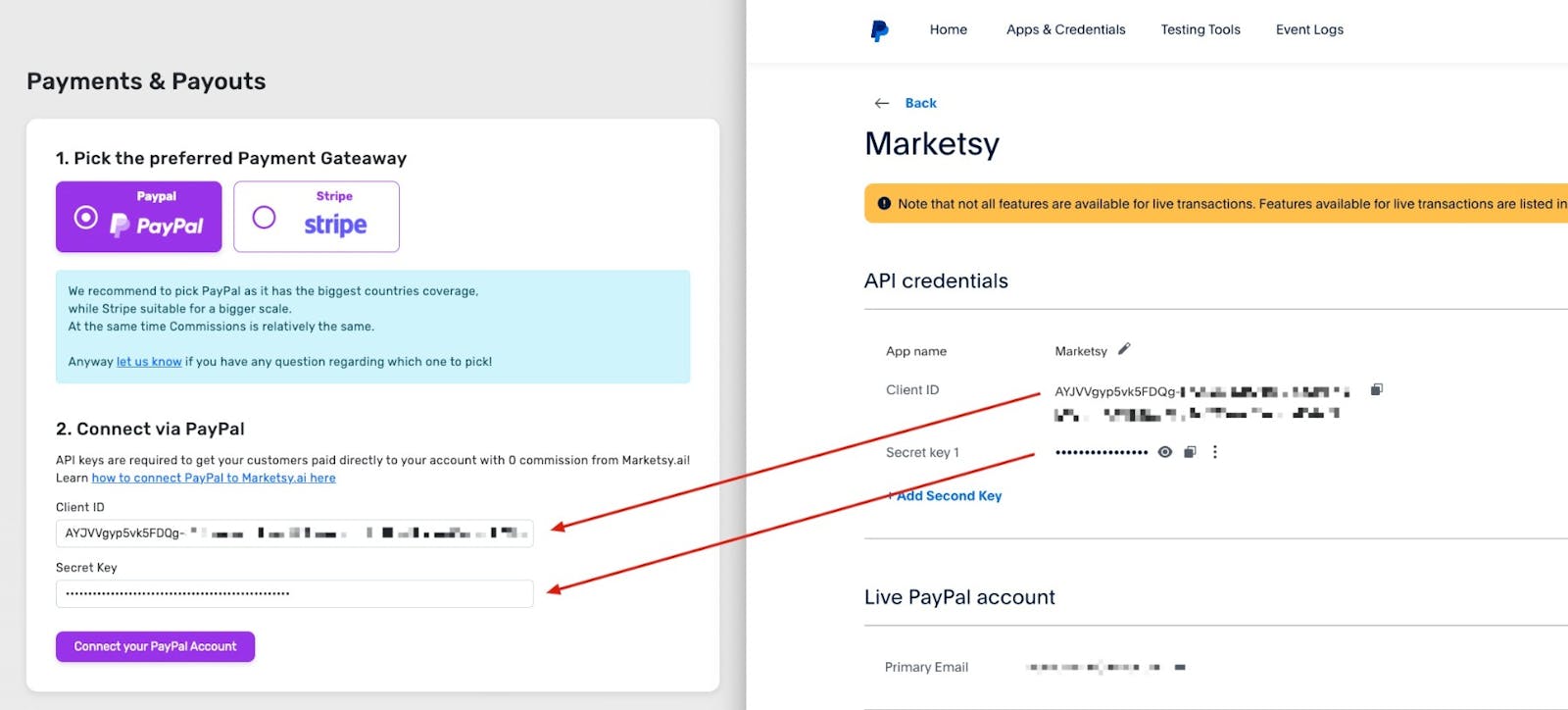Open Secret key 1 three-dot options menu
Viewport: 1568px width, 710px height.
(x=1215, y=452)
